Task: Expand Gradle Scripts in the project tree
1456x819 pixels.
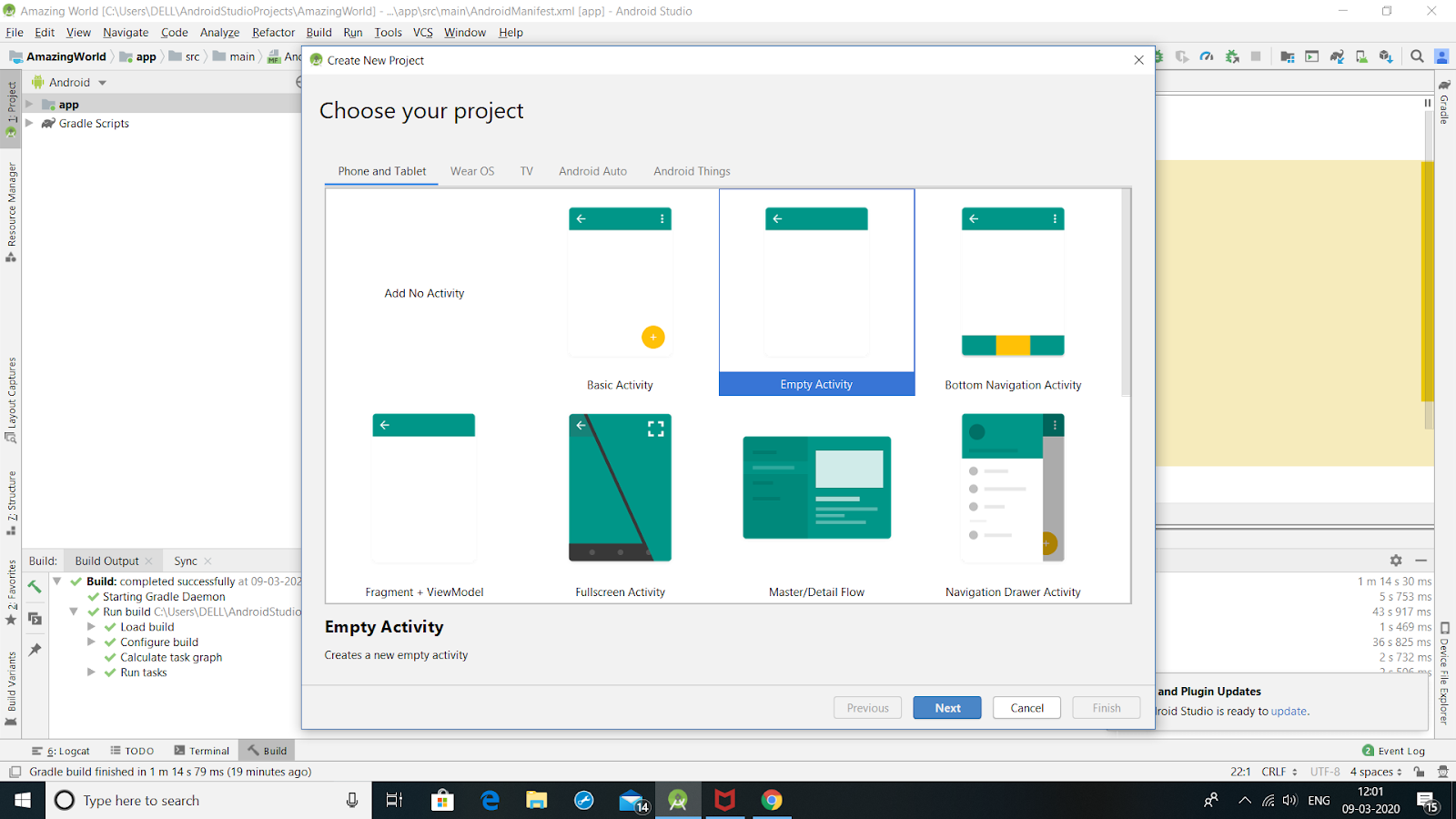Action: [29, 123]
